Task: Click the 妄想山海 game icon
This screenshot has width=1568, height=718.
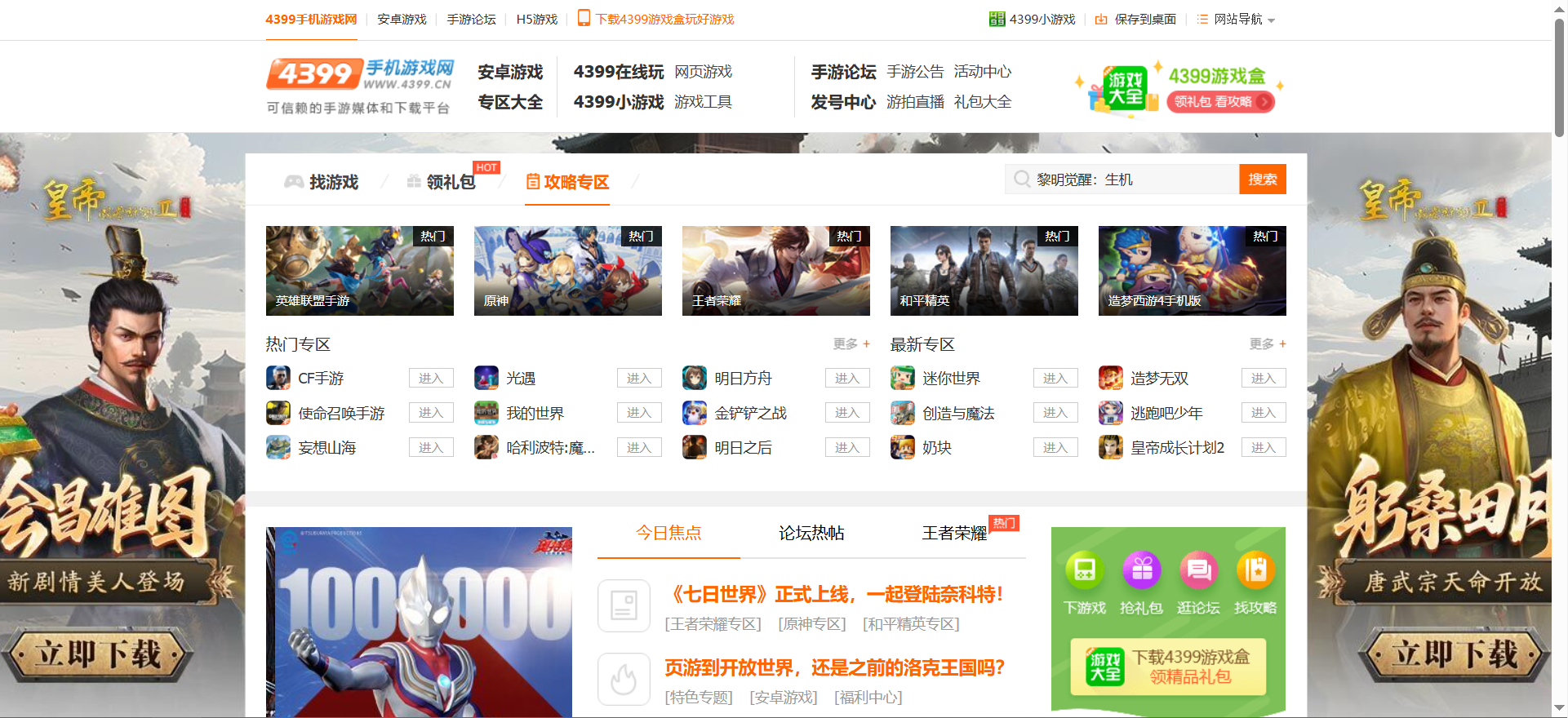Action: point(278,447)
